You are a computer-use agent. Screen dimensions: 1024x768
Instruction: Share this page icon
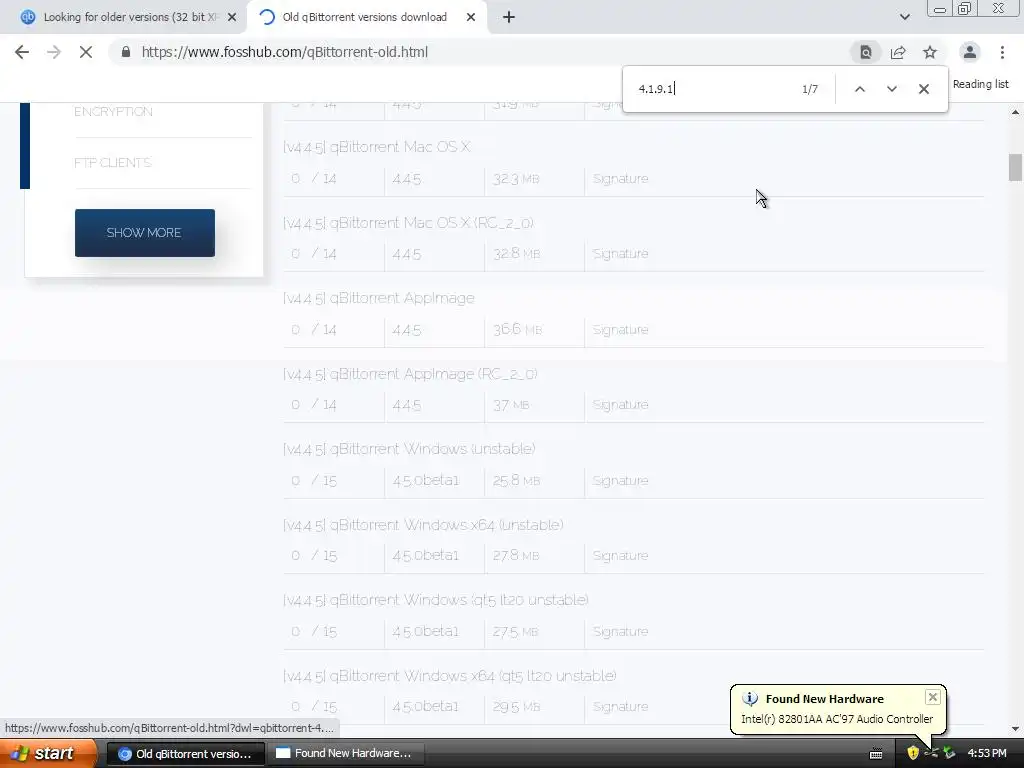click(898, 52)
